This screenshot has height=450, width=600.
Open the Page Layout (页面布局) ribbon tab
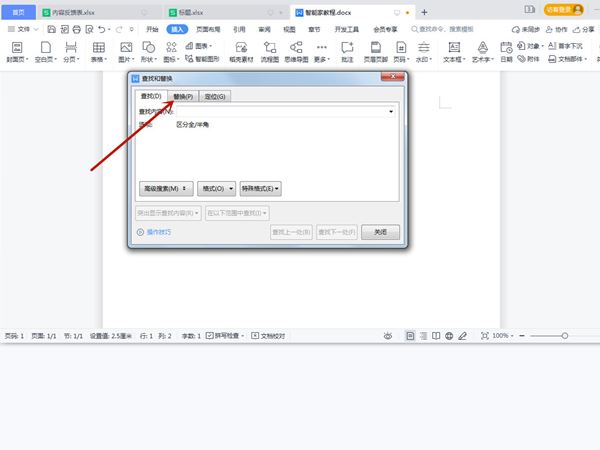pos(208,29)
